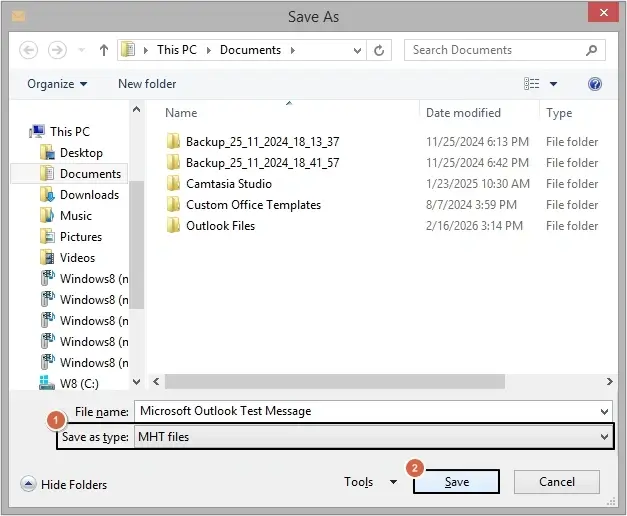
Task: Click the Save button
Action: pyautogui.click(x=456, y=482)
